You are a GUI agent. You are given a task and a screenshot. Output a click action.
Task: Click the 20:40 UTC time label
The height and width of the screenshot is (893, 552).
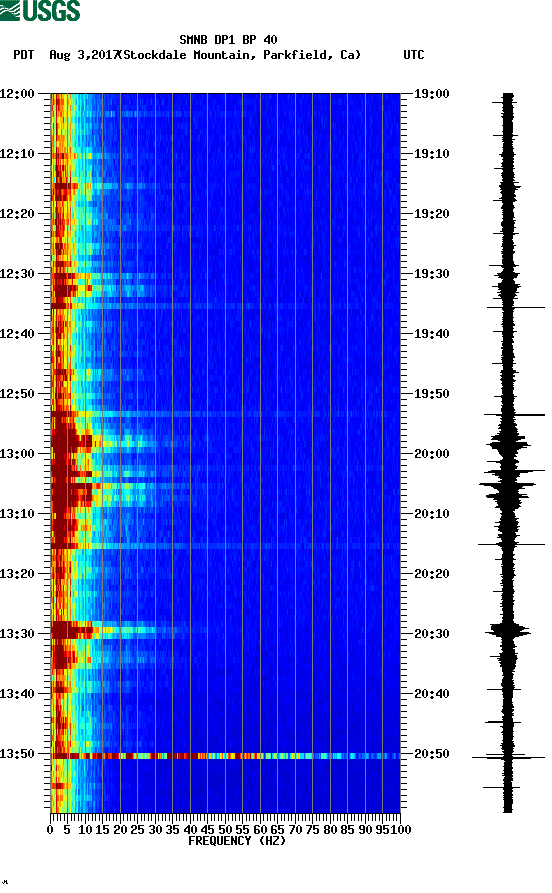431,693
